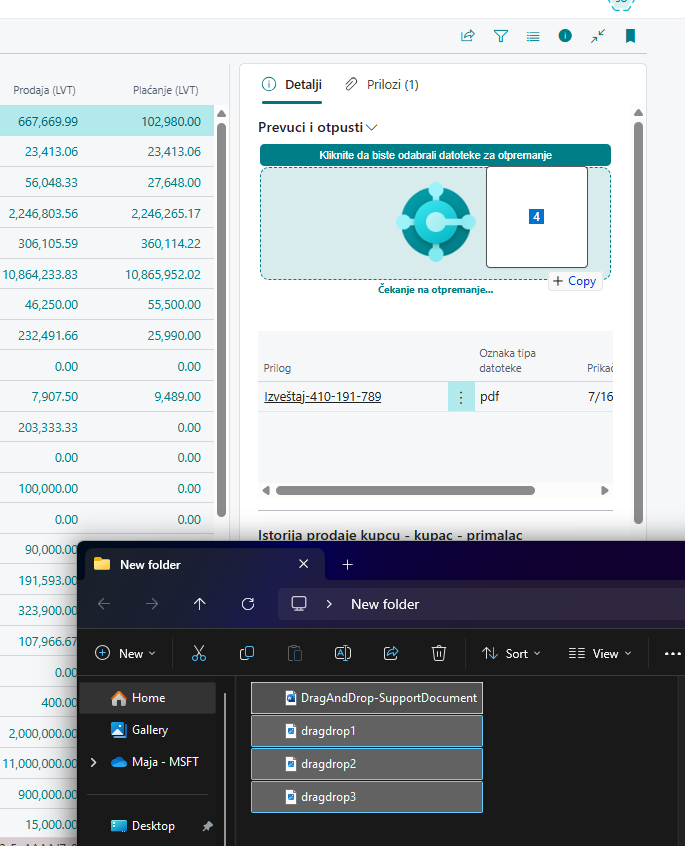Click the Delete trash icon in Explorer
This screenshot has width=685, height=846.
tap(438, 653)
